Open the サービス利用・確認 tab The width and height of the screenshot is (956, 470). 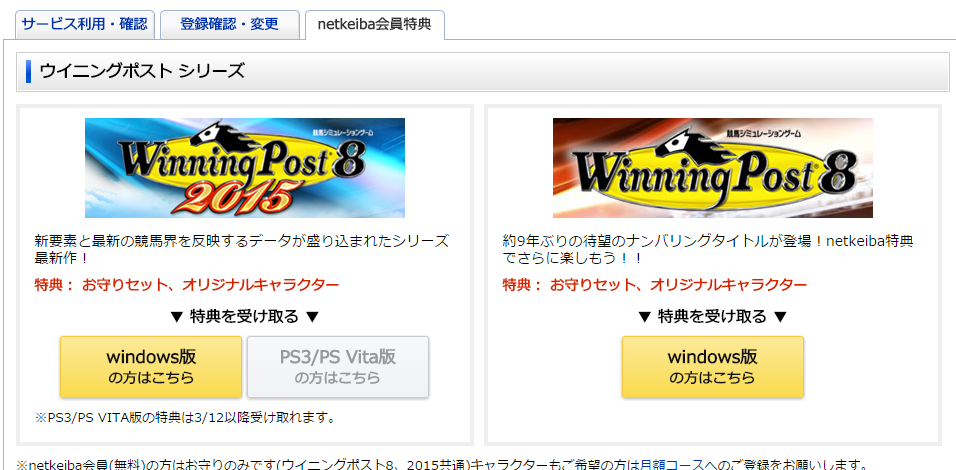coord(85,24)
